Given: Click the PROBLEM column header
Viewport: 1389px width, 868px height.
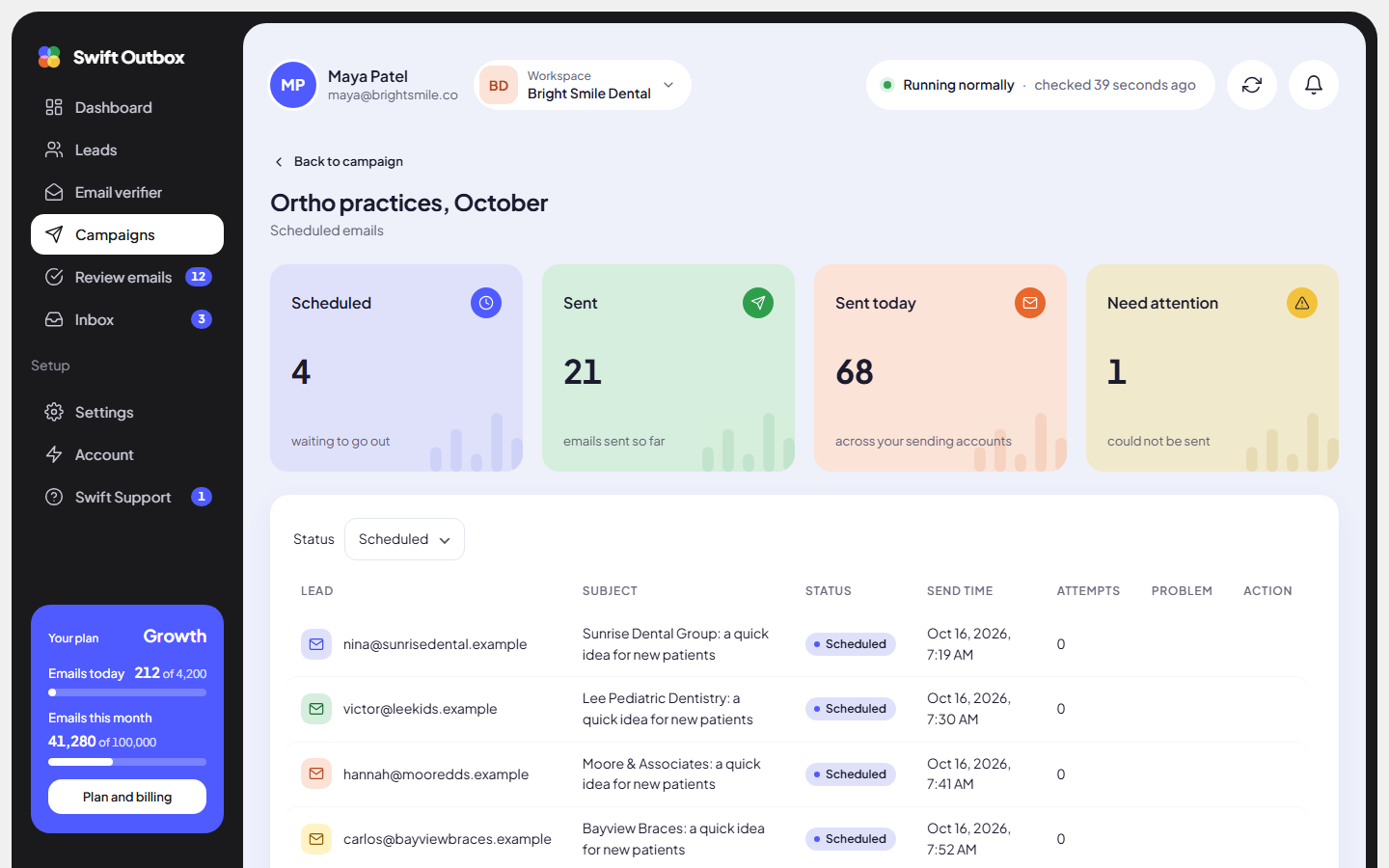Looking at the screenshot, I should 1182,591.
